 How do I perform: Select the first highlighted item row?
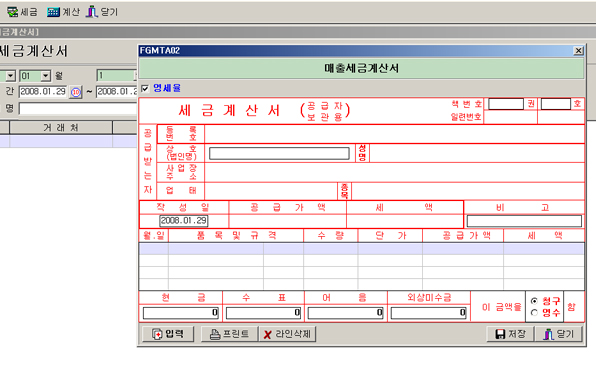(x=361, y=249)
